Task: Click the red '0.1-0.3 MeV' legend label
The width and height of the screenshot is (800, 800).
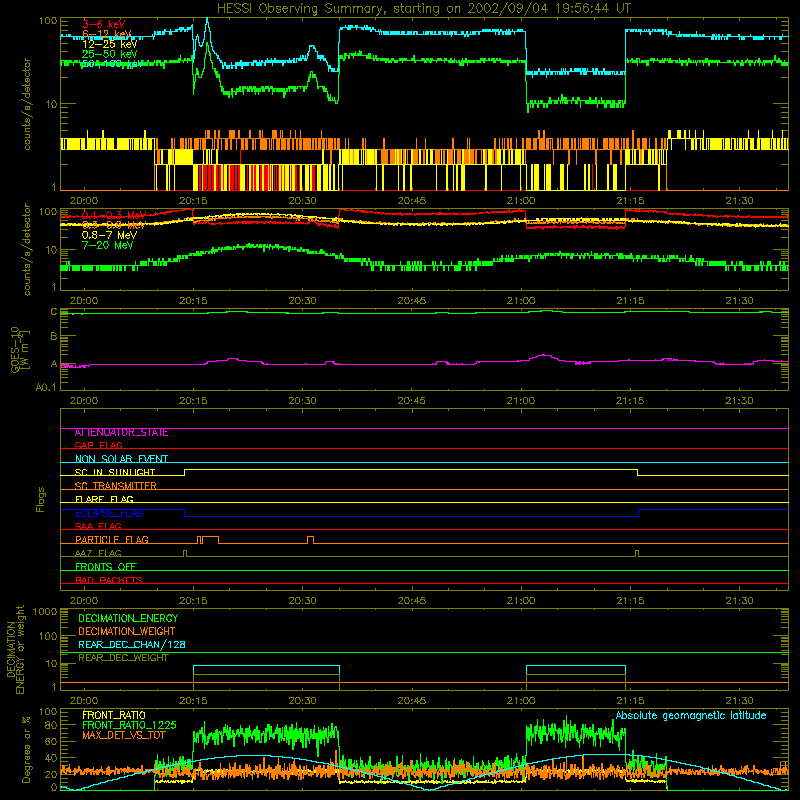Action: pyautogui.click(x=113, y=215)
